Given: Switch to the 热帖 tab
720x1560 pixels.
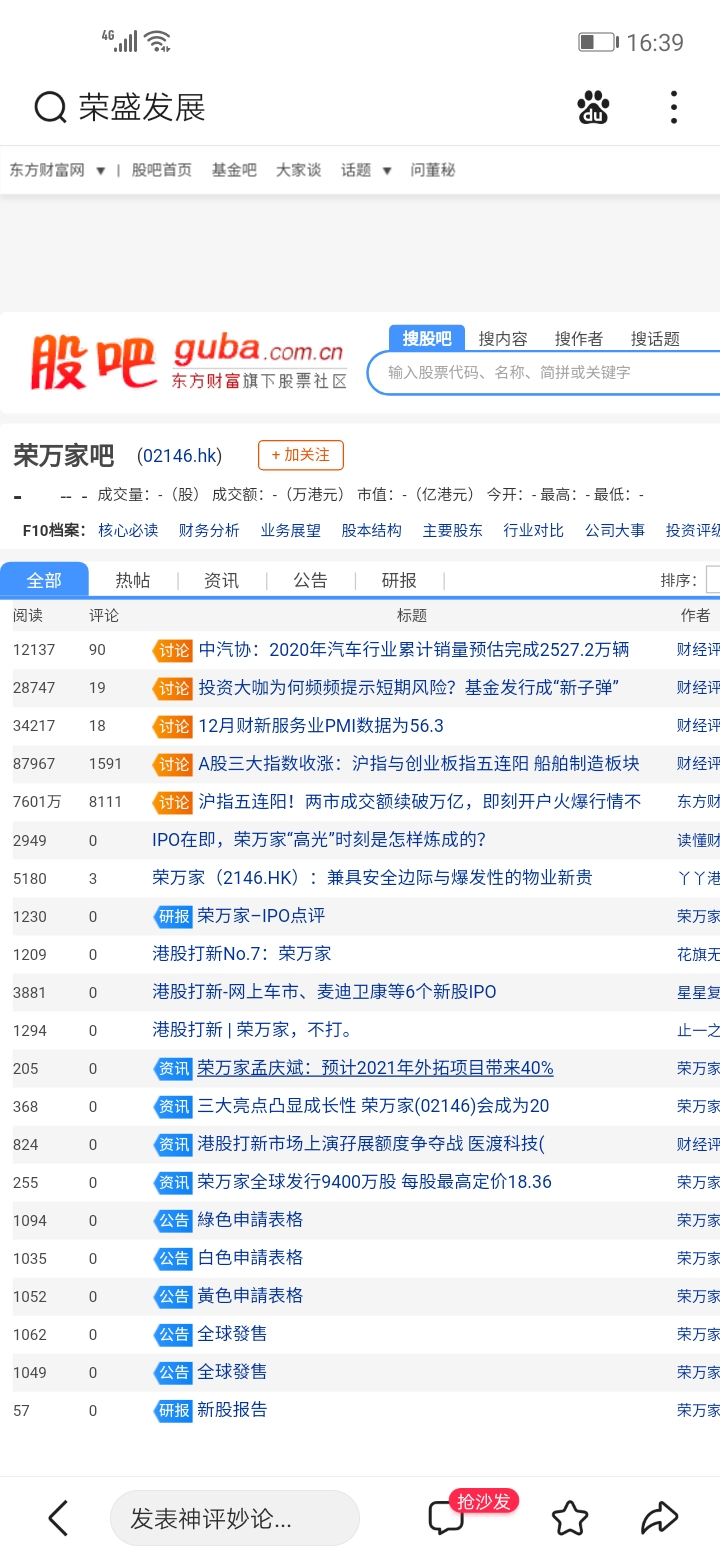Looking at the screenshot, I should (x=132, y=580).
